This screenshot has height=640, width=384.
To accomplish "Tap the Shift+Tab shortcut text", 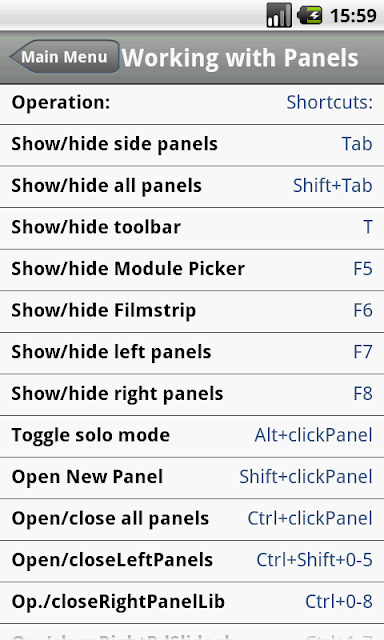I will point(333,186).
